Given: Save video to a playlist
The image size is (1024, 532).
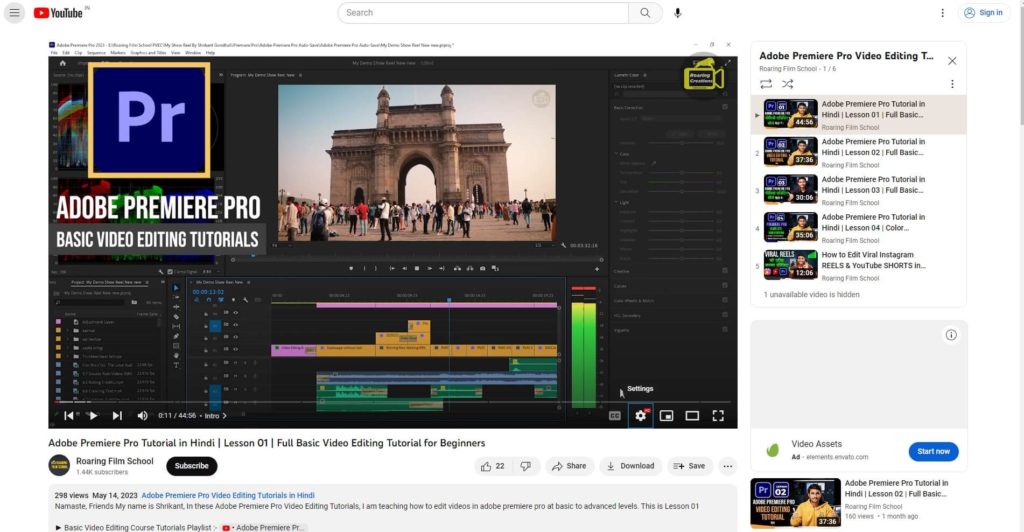Looking at the screenshot, I should tap(689, 466).
